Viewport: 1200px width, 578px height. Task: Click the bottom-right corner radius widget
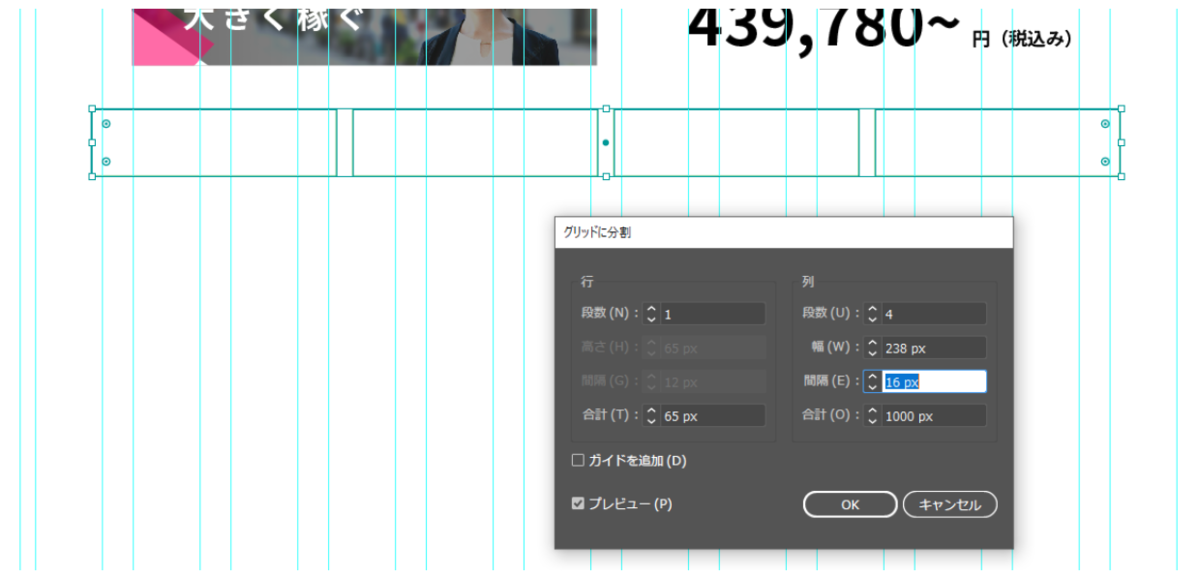pyautogui.click(x=1105, y=161)
